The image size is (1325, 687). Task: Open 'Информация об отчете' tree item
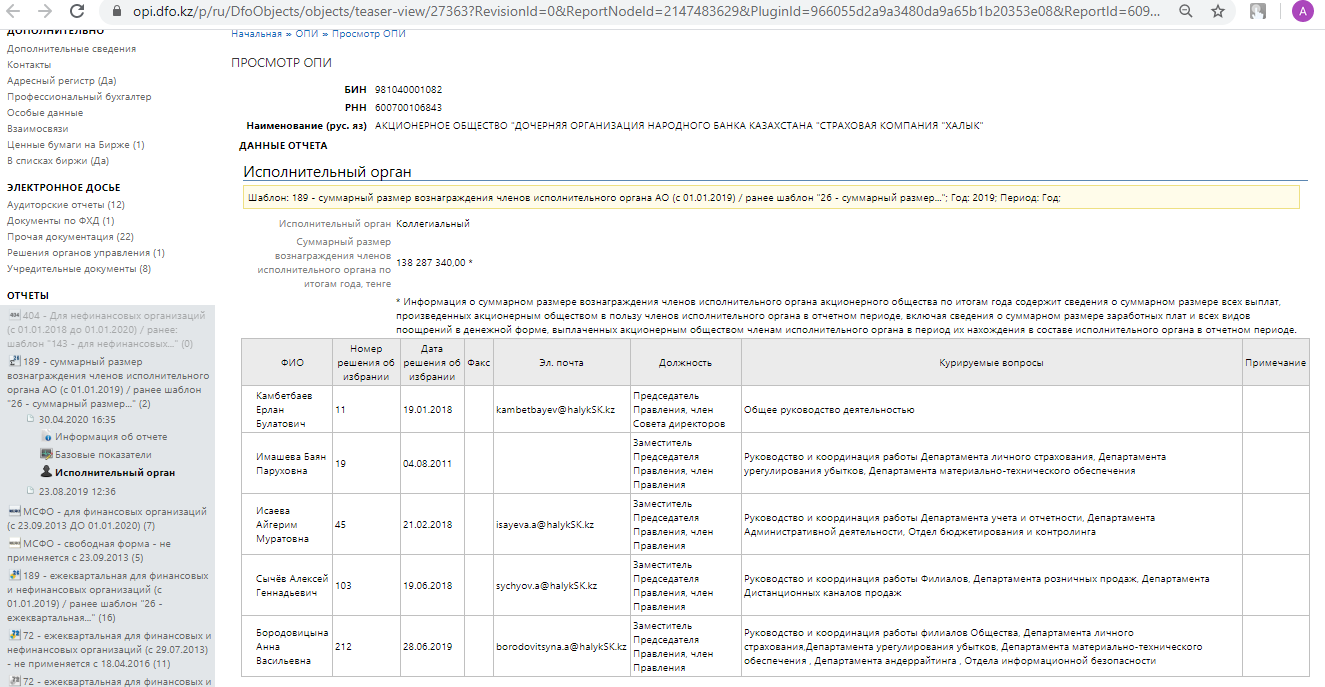point(111,437)
